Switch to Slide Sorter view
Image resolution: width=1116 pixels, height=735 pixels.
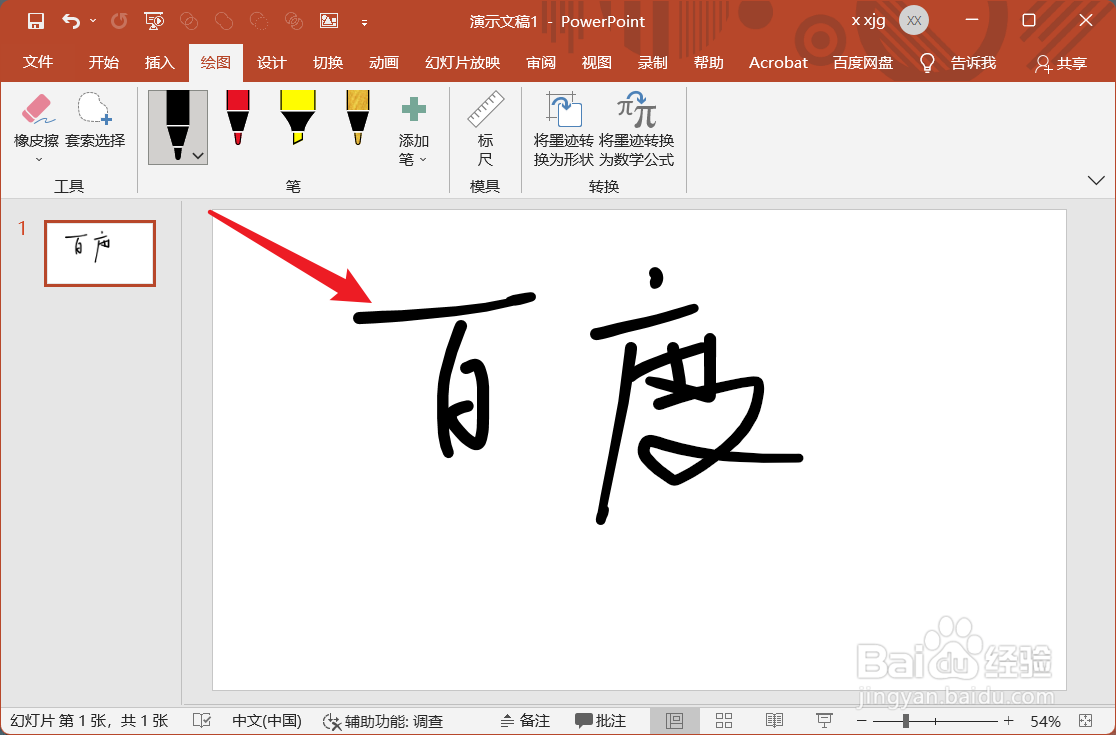click(724, 721)
